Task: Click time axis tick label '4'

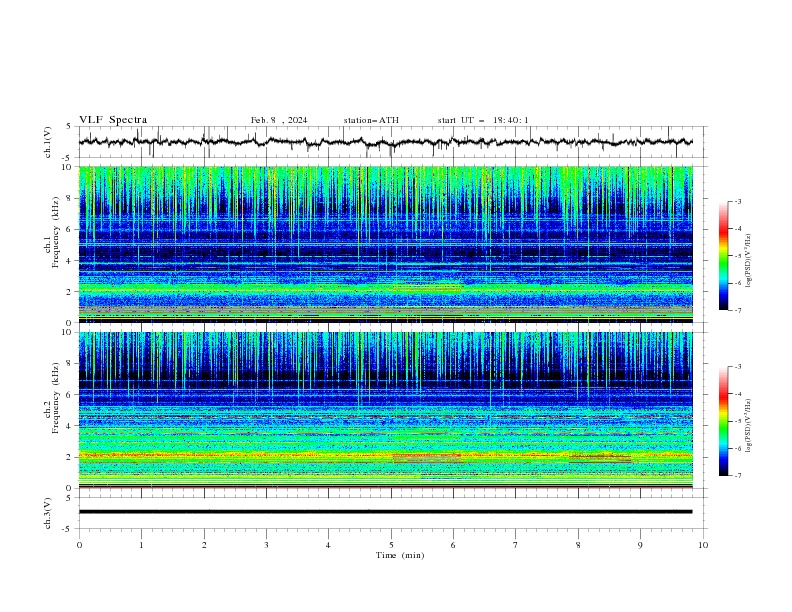Action: [x=328, y=545]
